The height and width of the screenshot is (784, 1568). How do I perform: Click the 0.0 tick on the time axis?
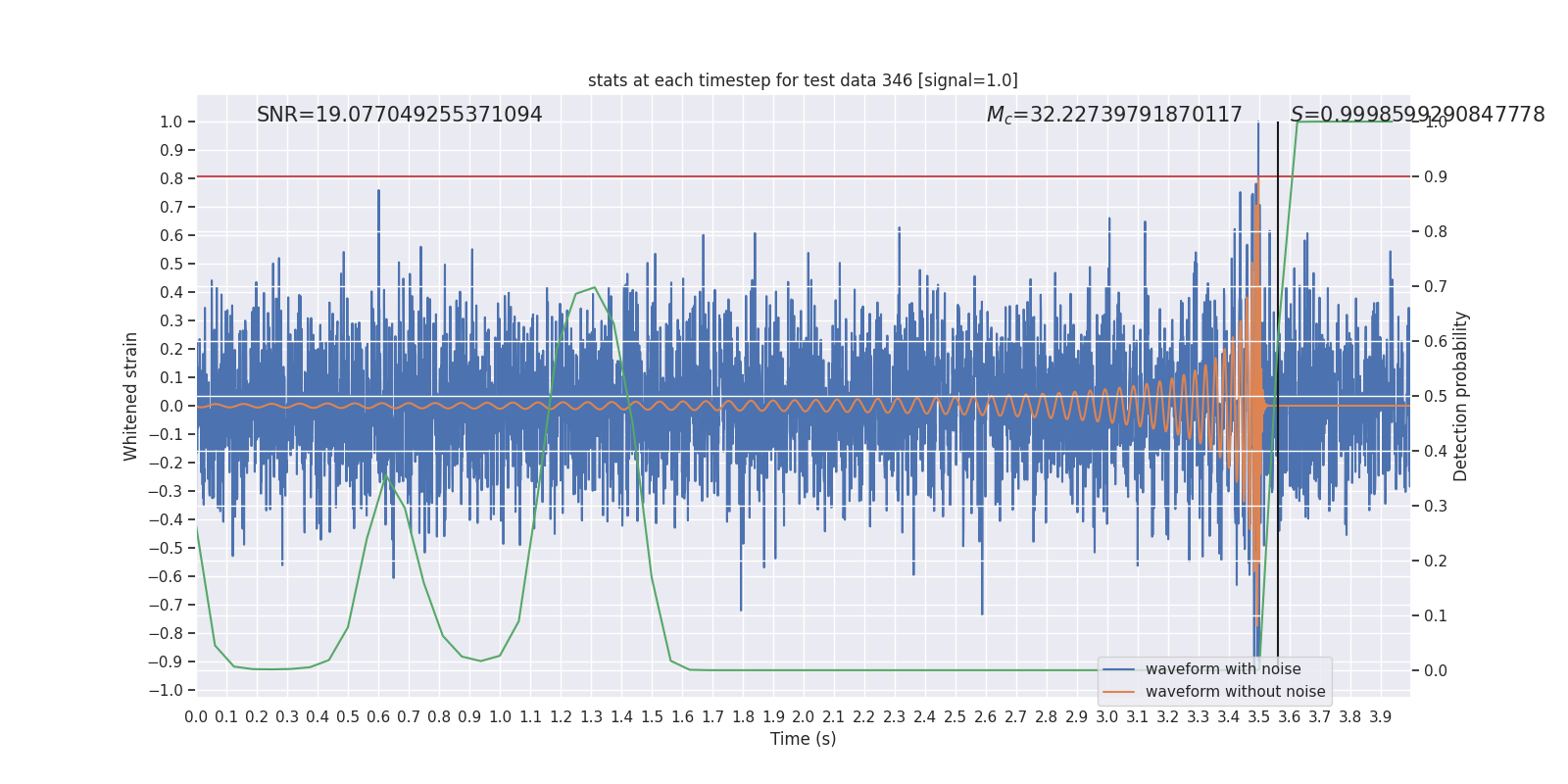(196, 717)
